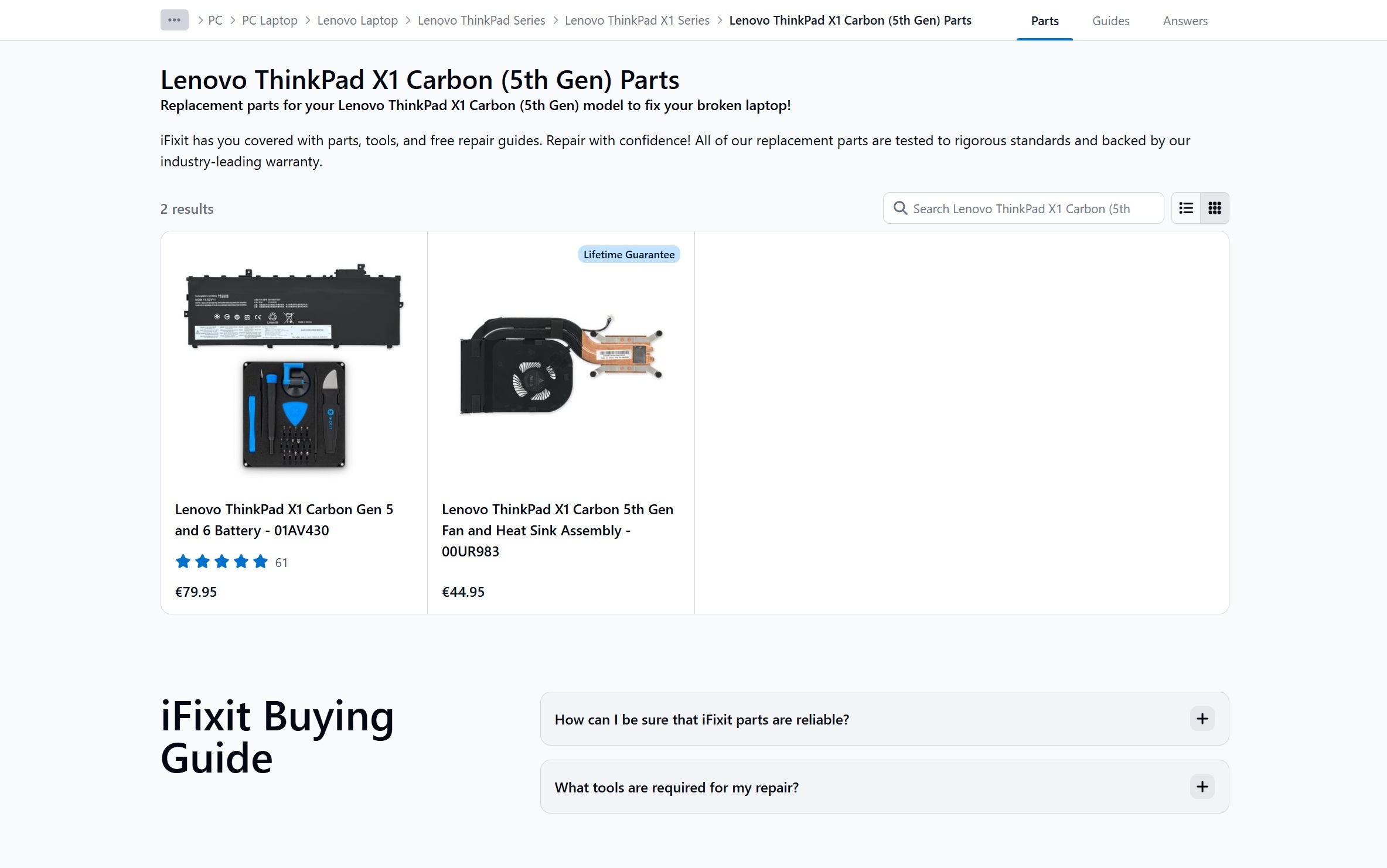Expand breadcrumb ellipsis menu
Screen dimensions: 1387x868
[x=174, y=20]
